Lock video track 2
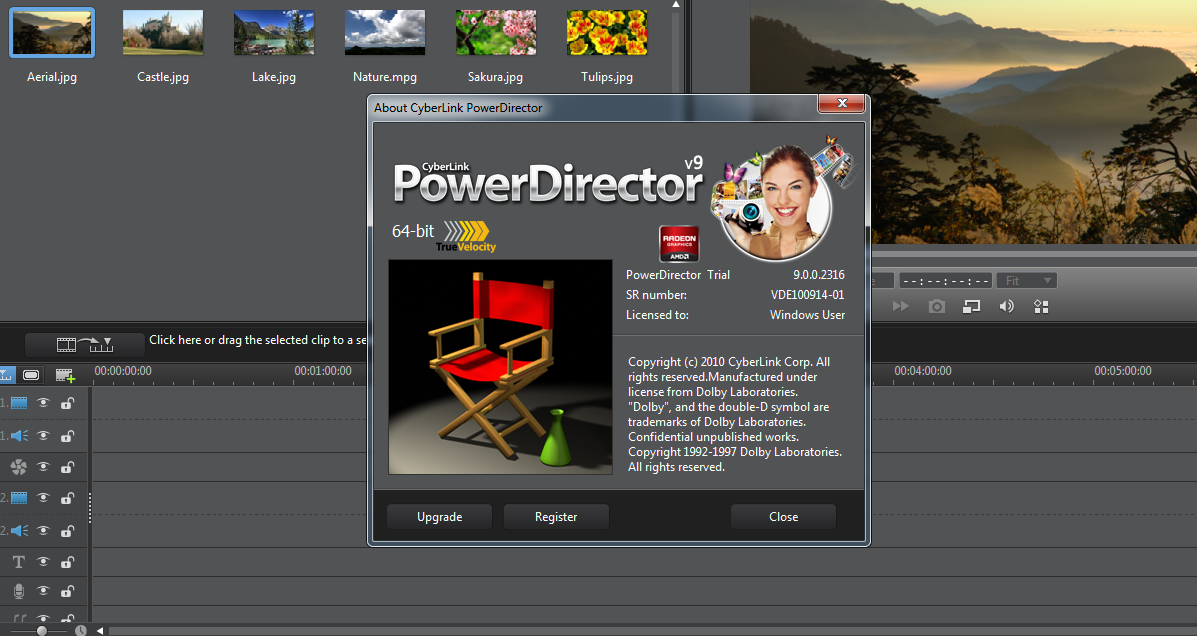 click(x=67, y=498)
